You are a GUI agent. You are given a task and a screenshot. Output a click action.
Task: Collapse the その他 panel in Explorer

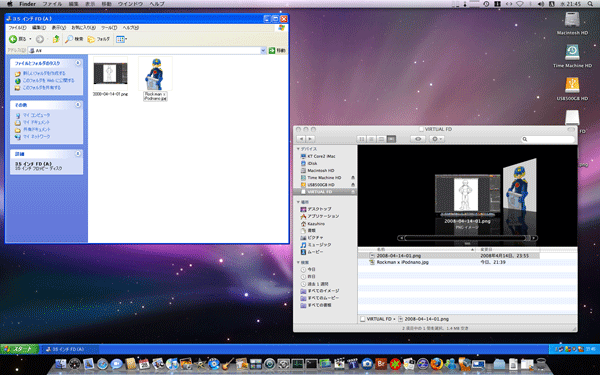pos(78,104)
